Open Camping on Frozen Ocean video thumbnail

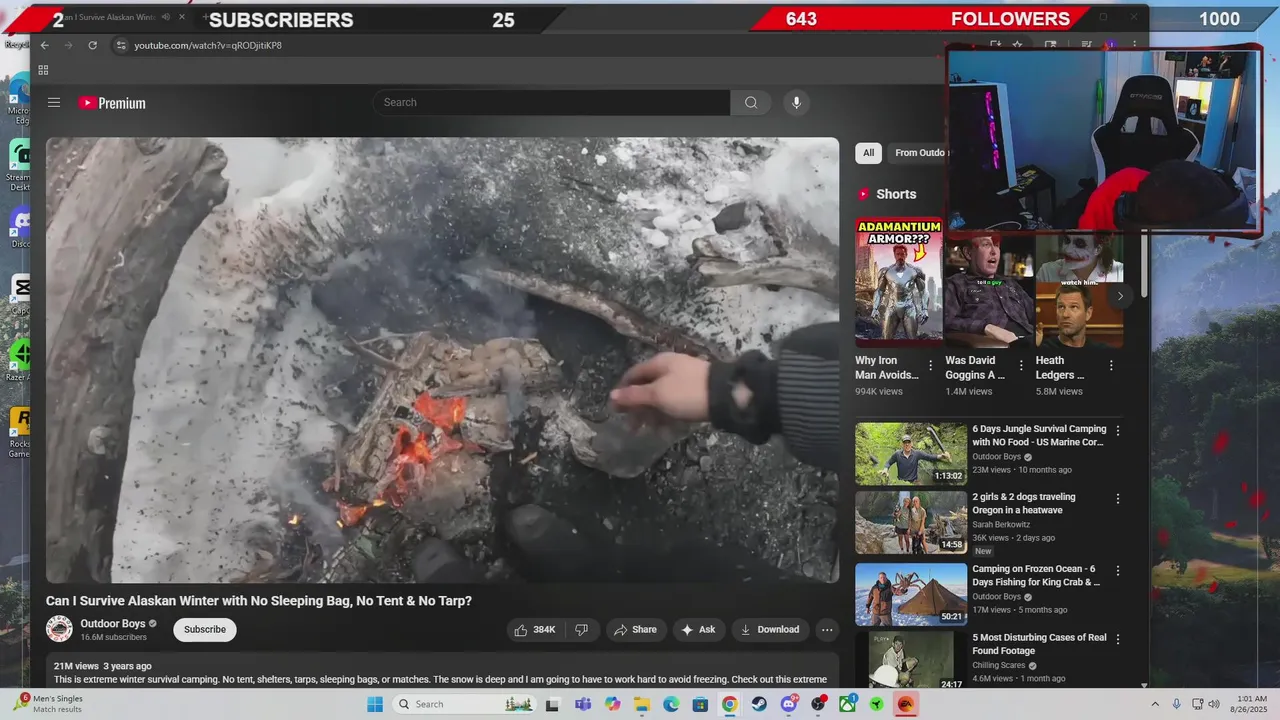(911, 594)
